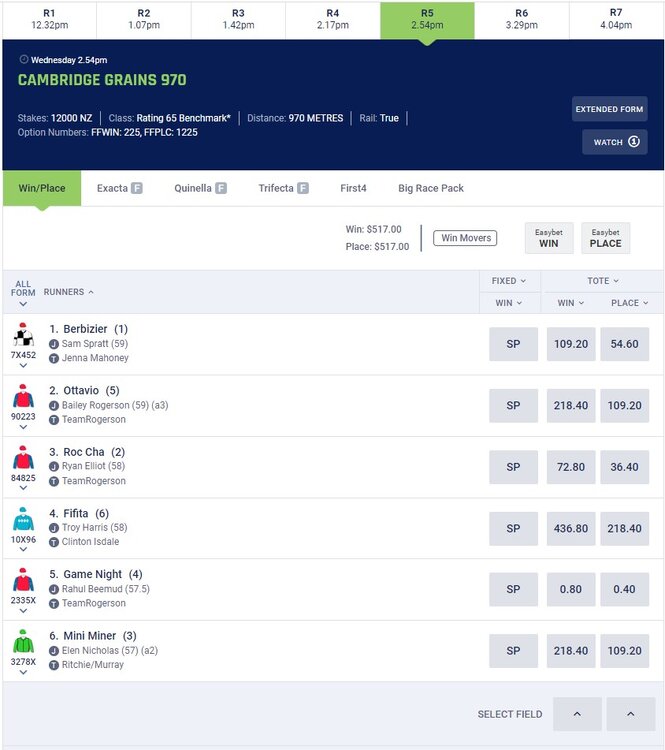
Task: Switch to race R6 3.29pm tab
Action: point(522,19)
